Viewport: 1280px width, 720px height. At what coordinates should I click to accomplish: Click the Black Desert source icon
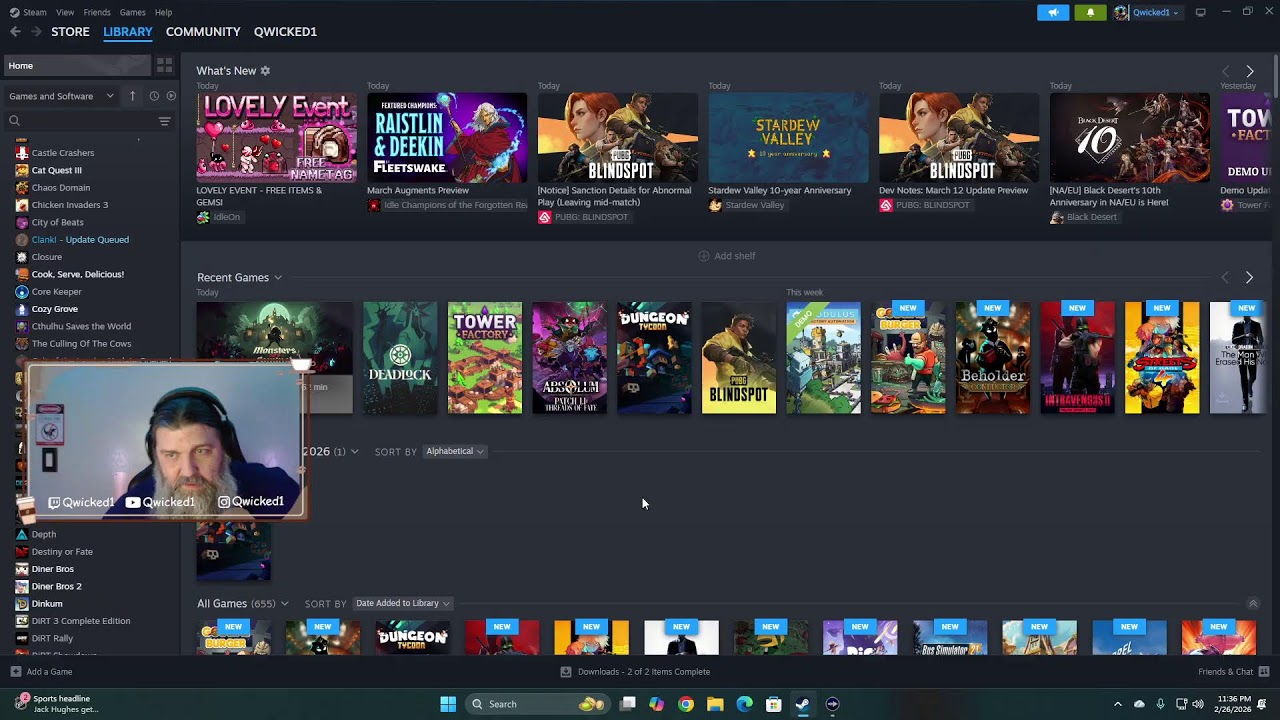(x=1057, y=217)
